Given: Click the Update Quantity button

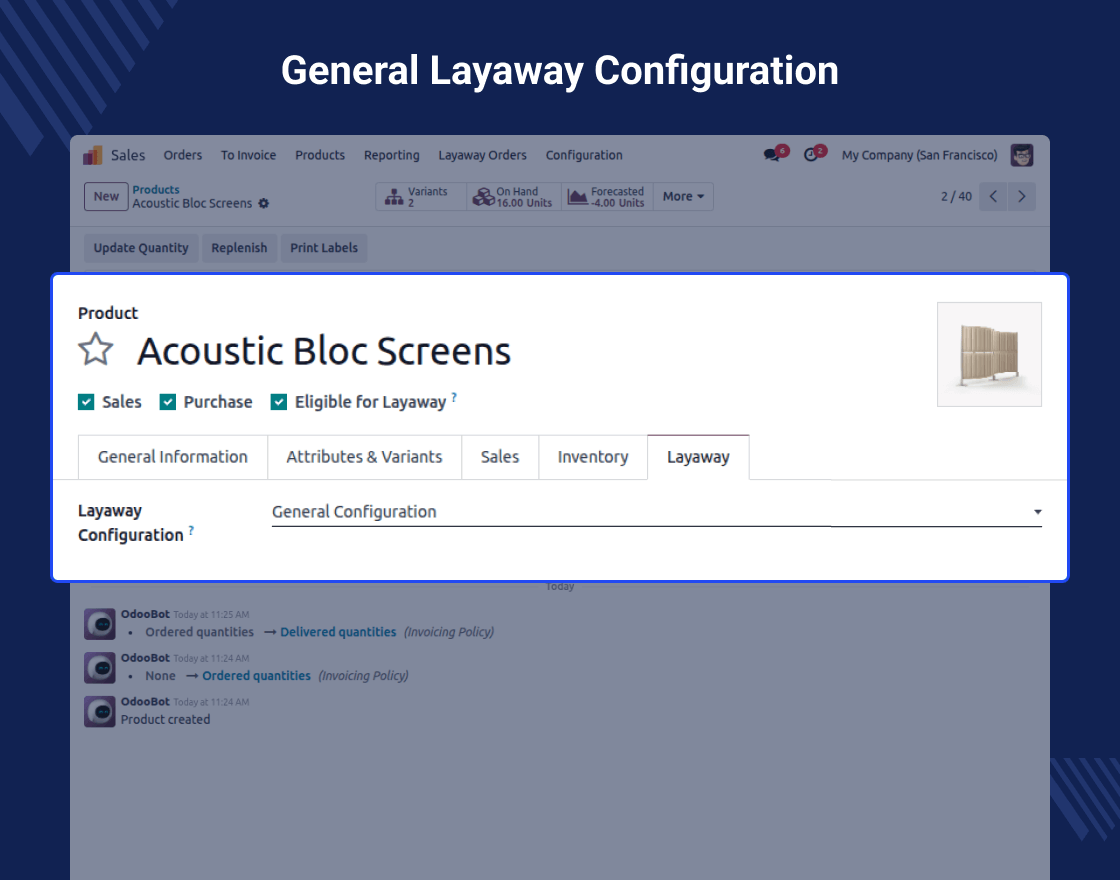Looking at the screenshot, I should pyautogui.click(x=141, y=248).
